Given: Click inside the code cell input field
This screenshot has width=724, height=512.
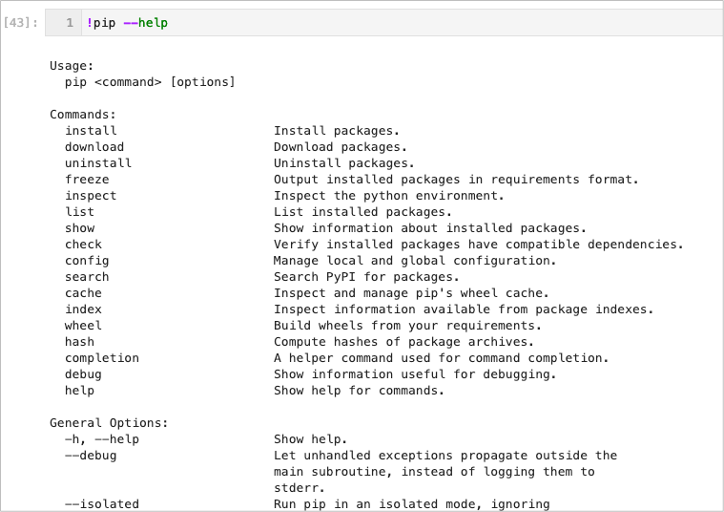Looking at the screenshot, I should tap(400, 22).
